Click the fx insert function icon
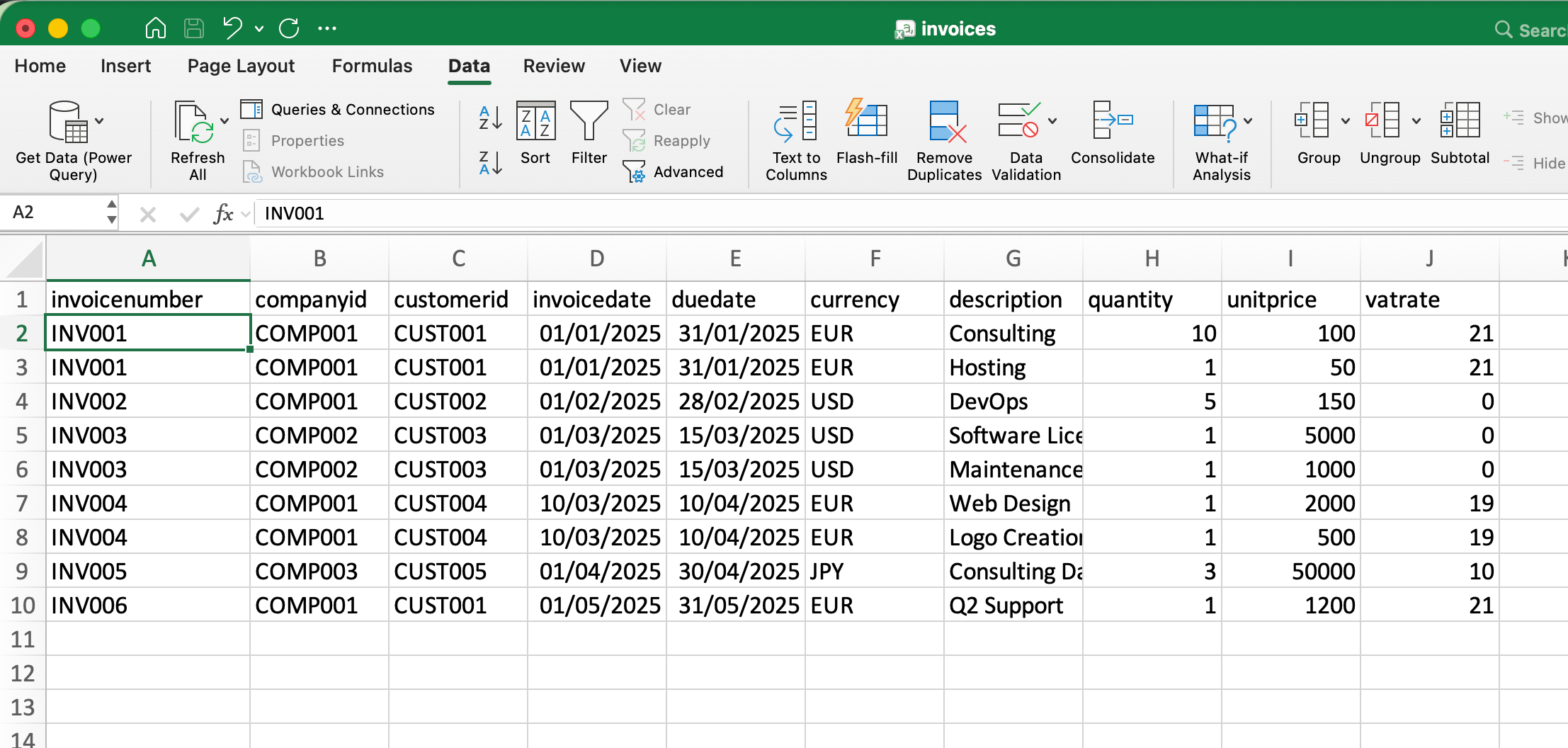 [223, 213]
